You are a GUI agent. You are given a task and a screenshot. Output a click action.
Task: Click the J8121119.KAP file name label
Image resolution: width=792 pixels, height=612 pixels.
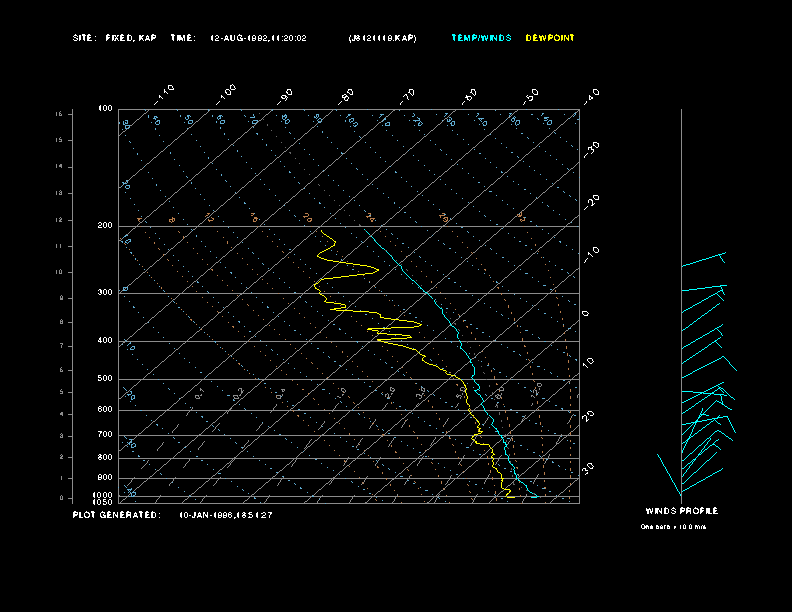[x=383, y=38]
